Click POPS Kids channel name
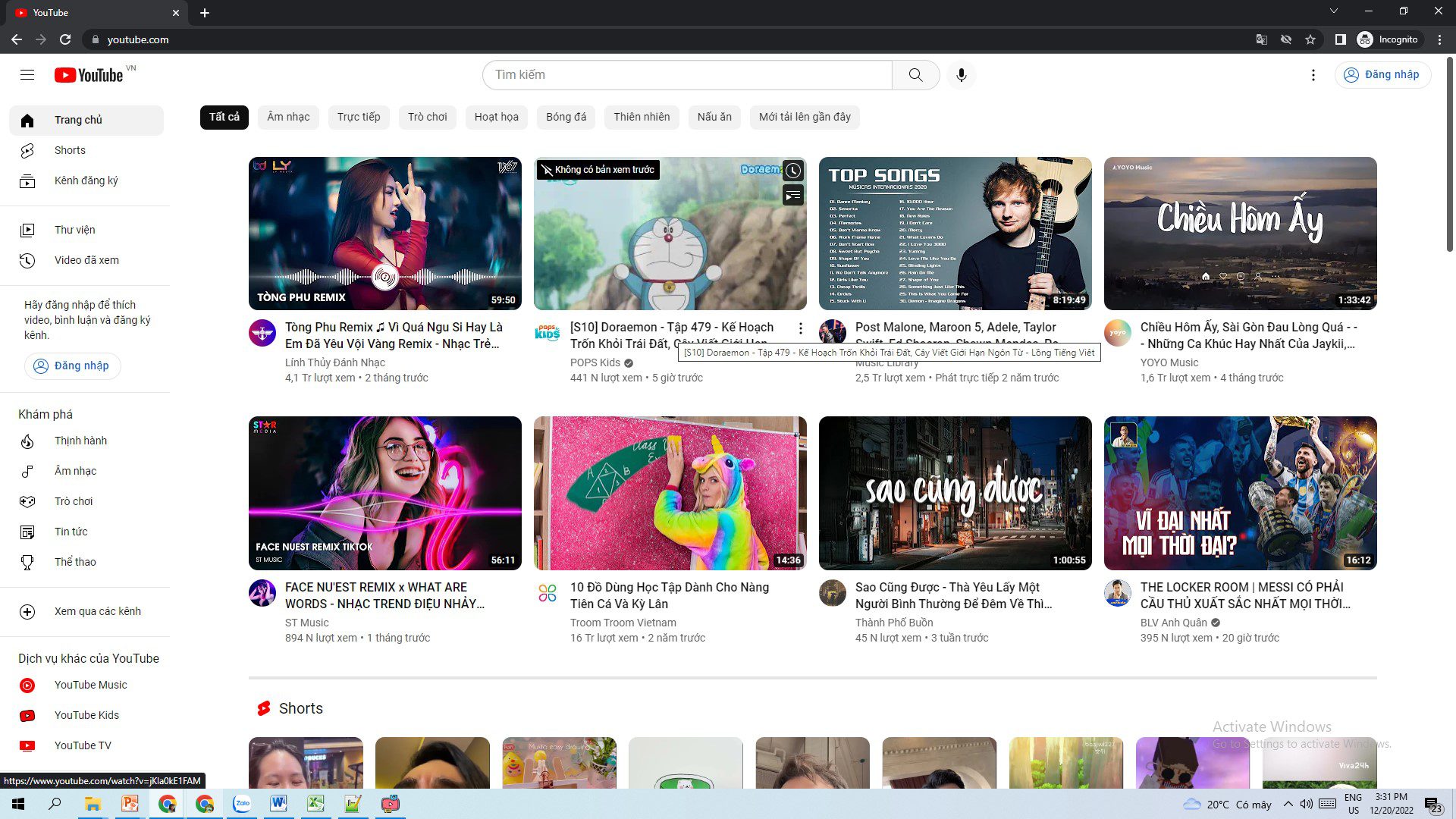Screen dimensions: 1456x819 pos(595,362)
